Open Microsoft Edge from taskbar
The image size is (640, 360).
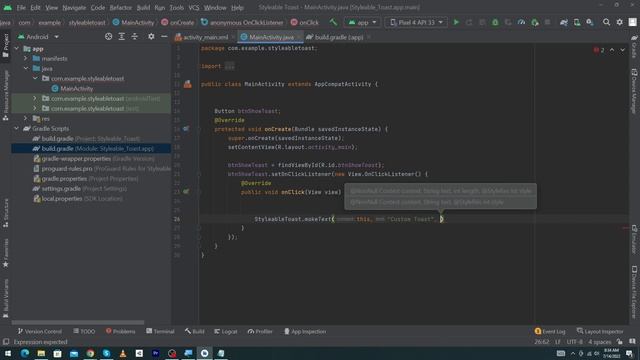[x=24, y=353]
